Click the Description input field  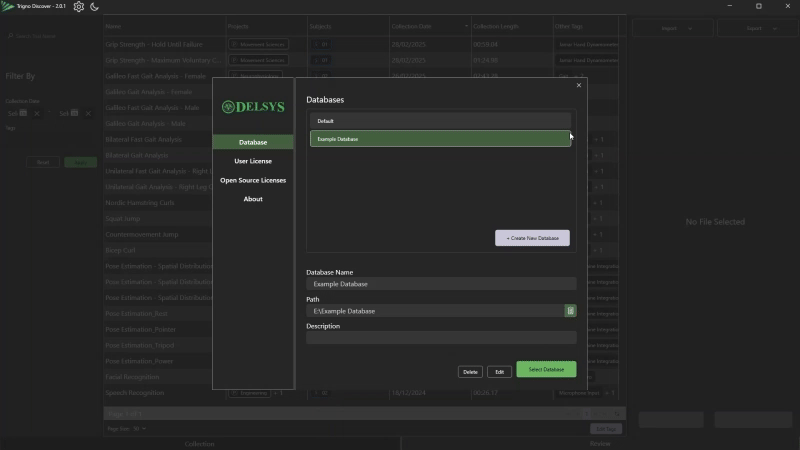(x=441, y=337)
